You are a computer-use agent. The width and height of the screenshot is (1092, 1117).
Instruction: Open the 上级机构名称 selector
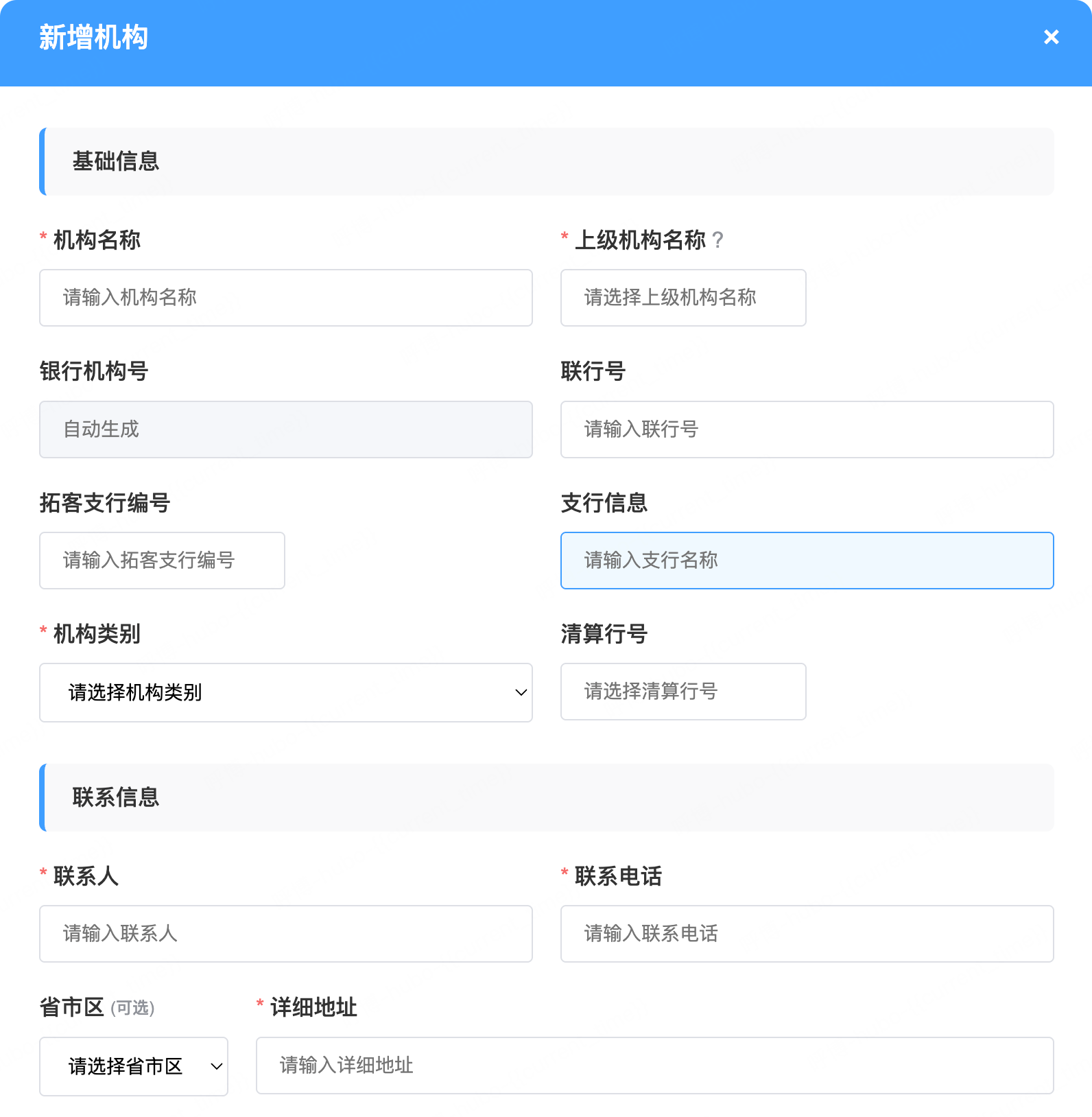tap(682, 298)
